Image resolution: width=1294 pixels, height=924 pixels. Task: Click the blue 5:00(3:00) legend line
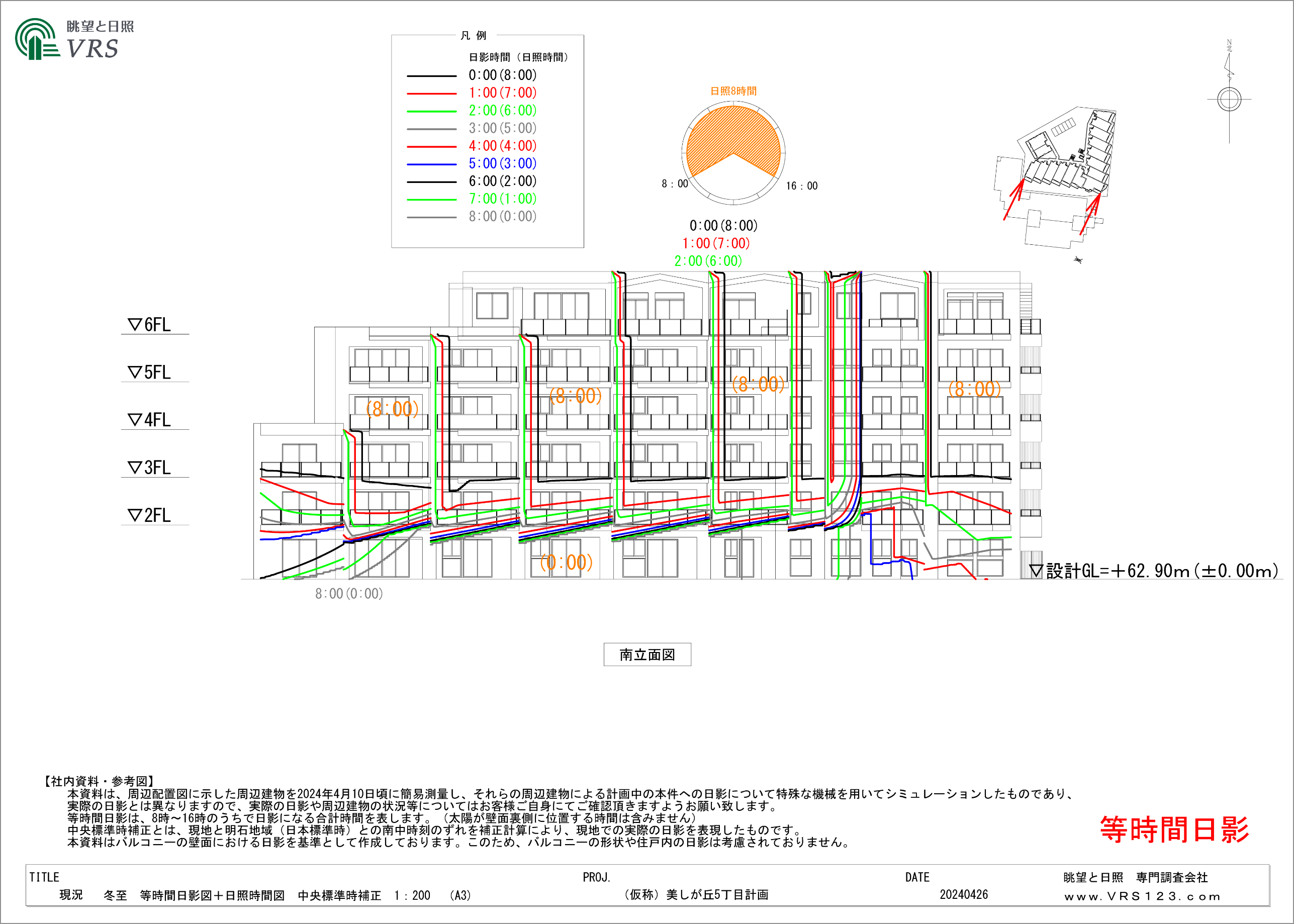[432, 164]
